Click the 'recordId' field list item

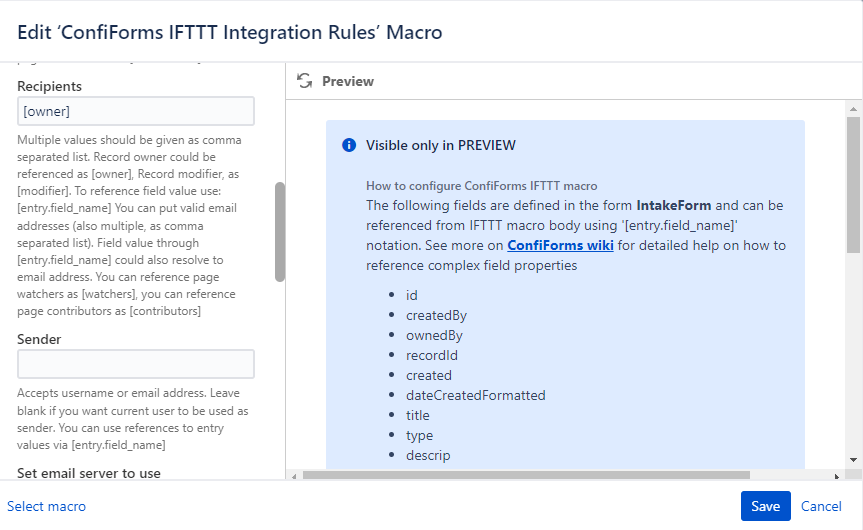[432, 356]
